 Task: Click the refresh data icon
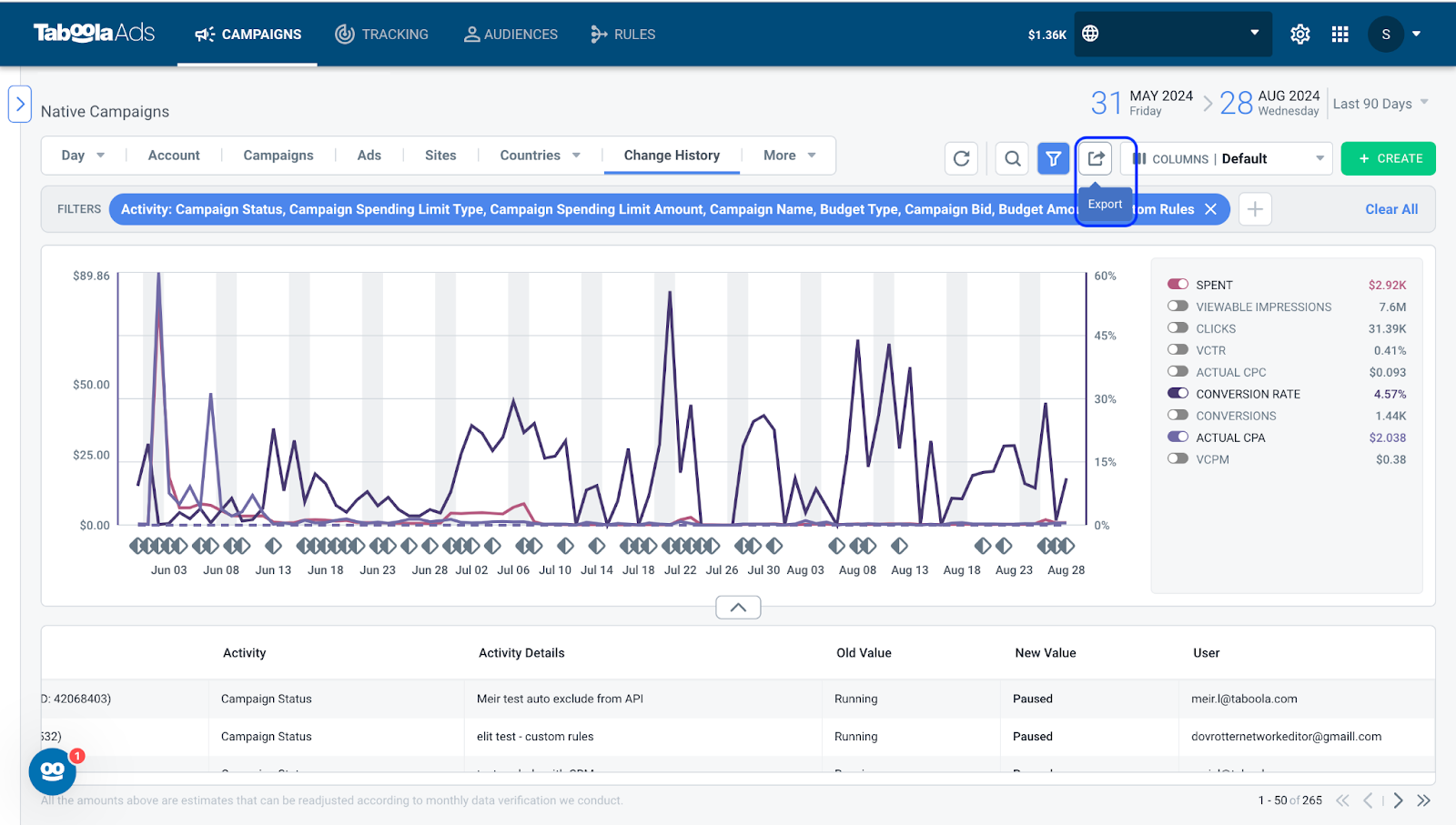tap(962, 158)
